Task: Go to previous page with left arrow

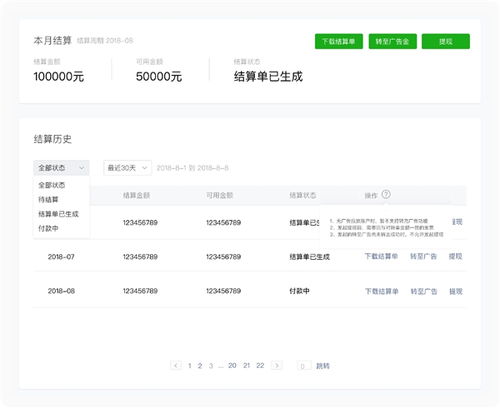Action: click(x=176, y=365)
